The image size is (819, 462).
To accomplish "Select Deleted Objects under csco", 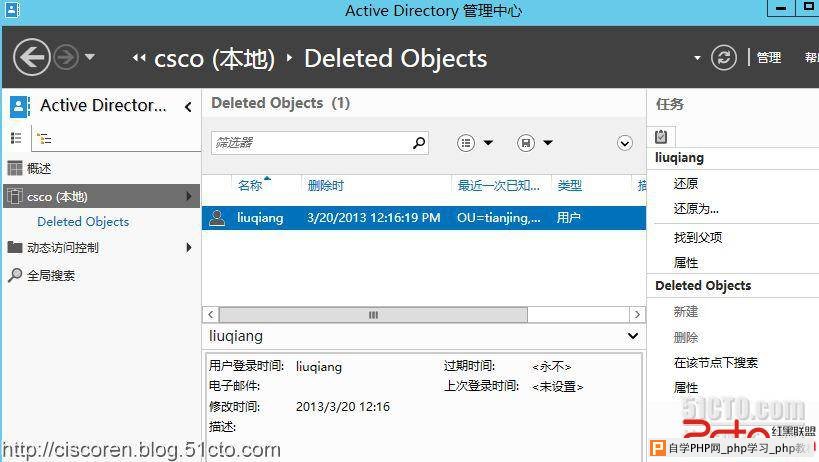I will [83, 221].
